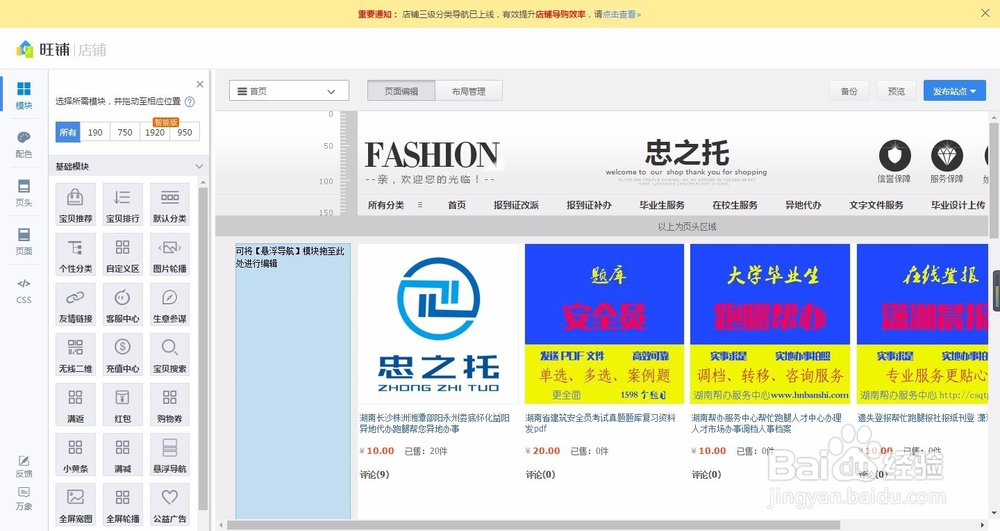Switch to the 布局管理 tab
Viewport: 1000px width, 531px height.
(x=469, y=91)
